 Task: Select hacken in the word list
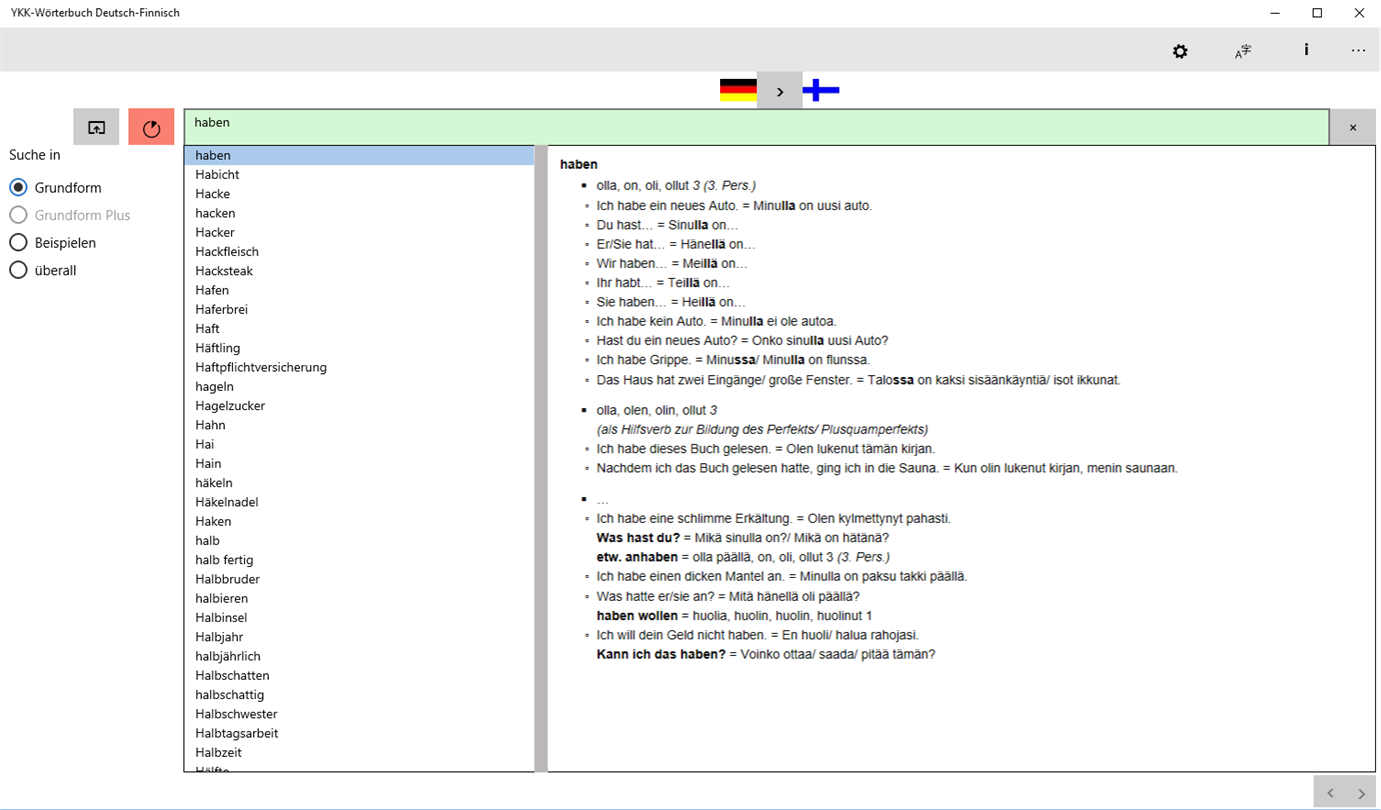(360, 213)
